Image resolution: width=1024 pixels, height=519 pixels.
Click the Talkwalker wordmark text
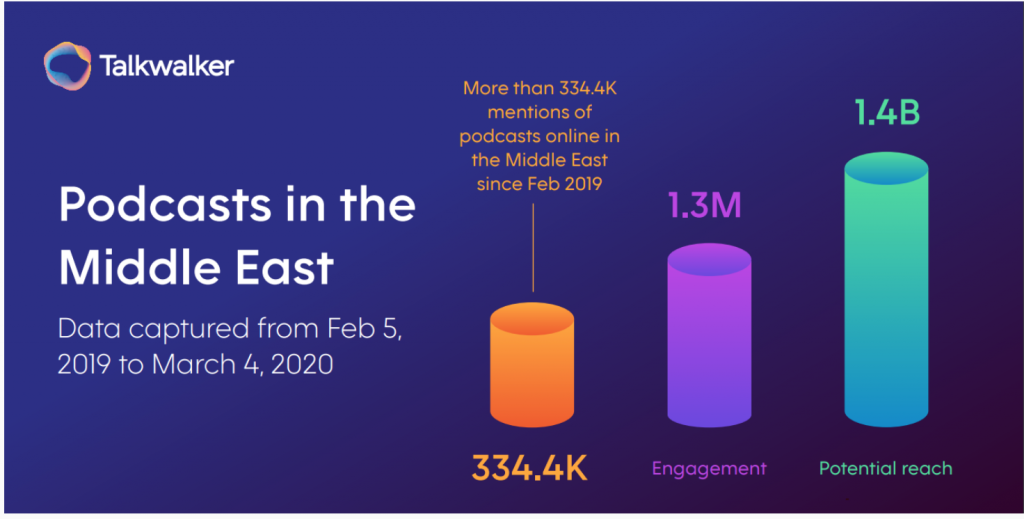(167, 67)
